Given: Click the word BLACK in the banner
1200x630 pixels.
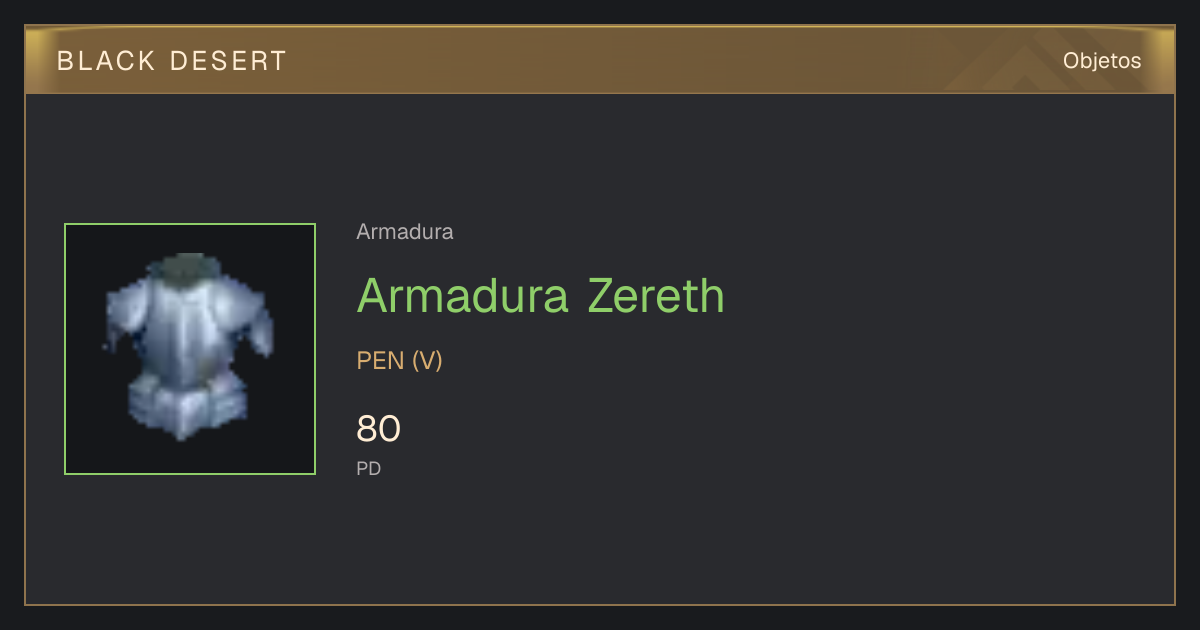Looking at the screenshot, I should [106, 61].
